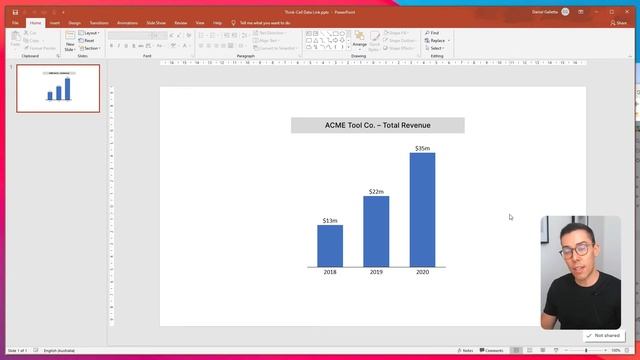640x360 pixels.
Task: Select the 2020 chart bar
Action: point(422,210)
